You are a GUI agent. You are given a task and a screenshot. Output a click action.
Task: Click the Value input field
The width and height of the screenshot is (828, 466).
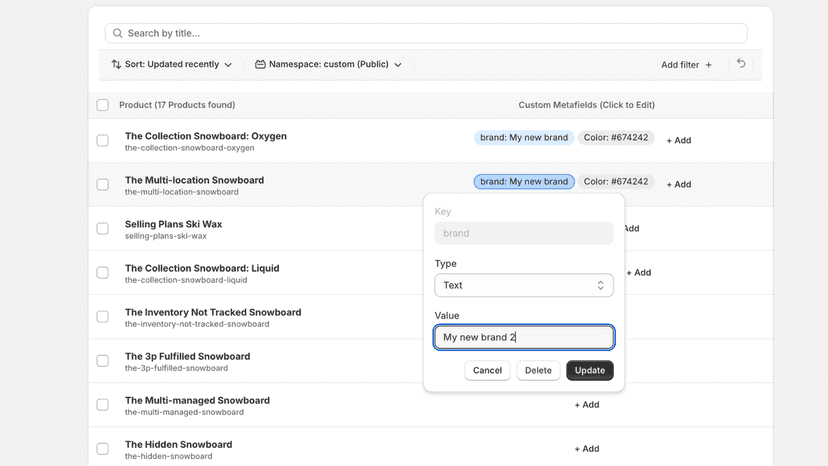pyautogui.click(x=524, y=337)
